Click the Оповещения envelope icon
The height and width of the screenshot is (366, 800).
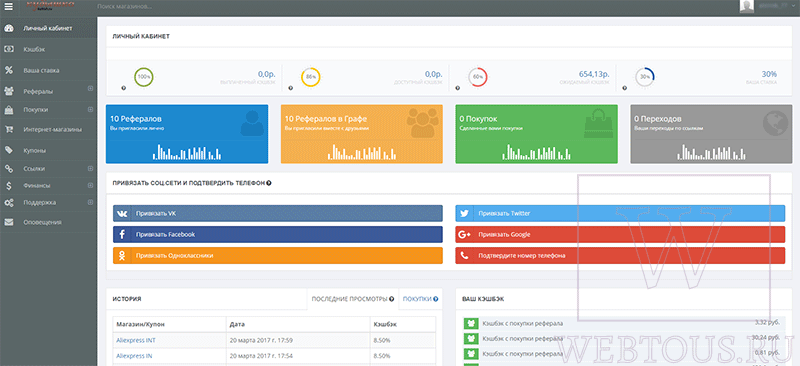tap(9, 222)
